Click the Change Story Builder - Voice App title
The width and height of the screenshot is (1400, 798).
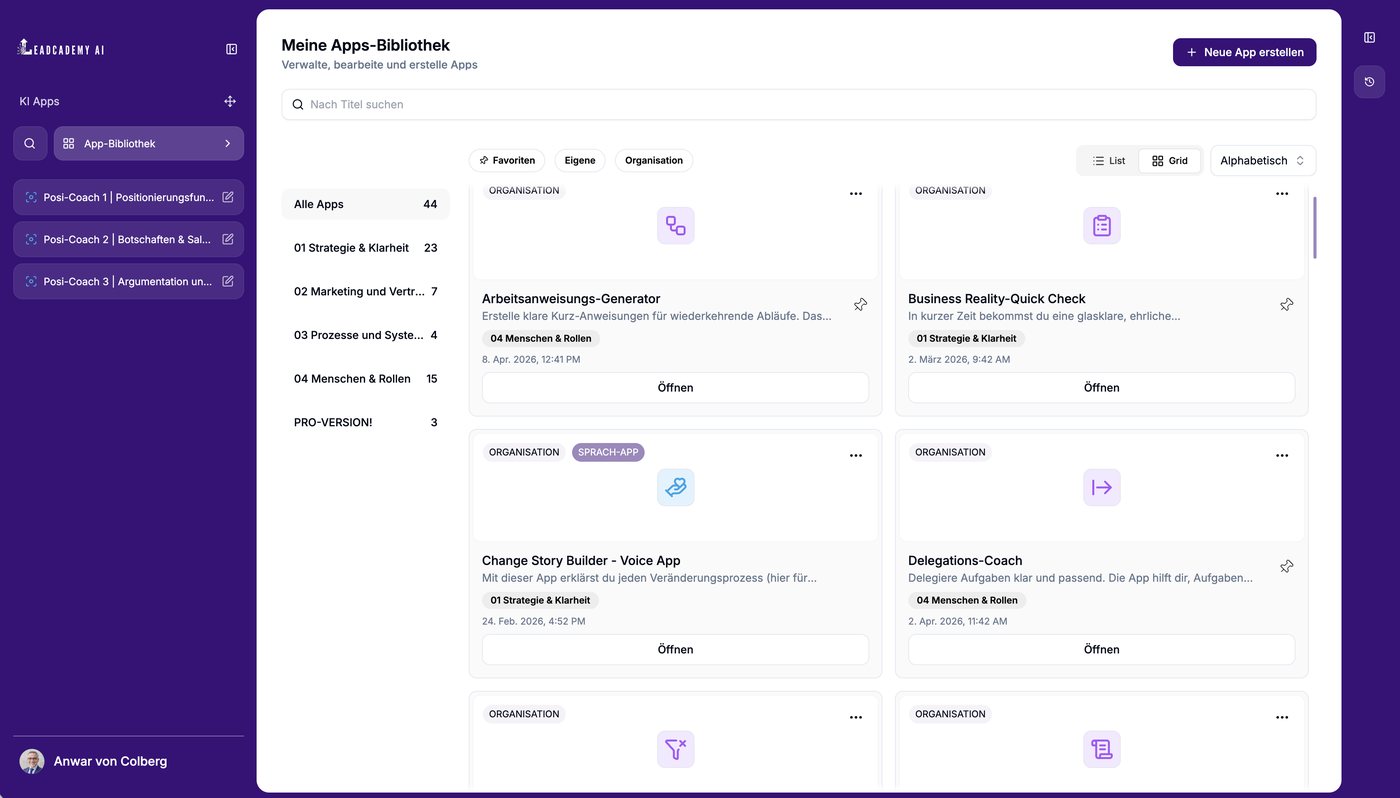581,561
